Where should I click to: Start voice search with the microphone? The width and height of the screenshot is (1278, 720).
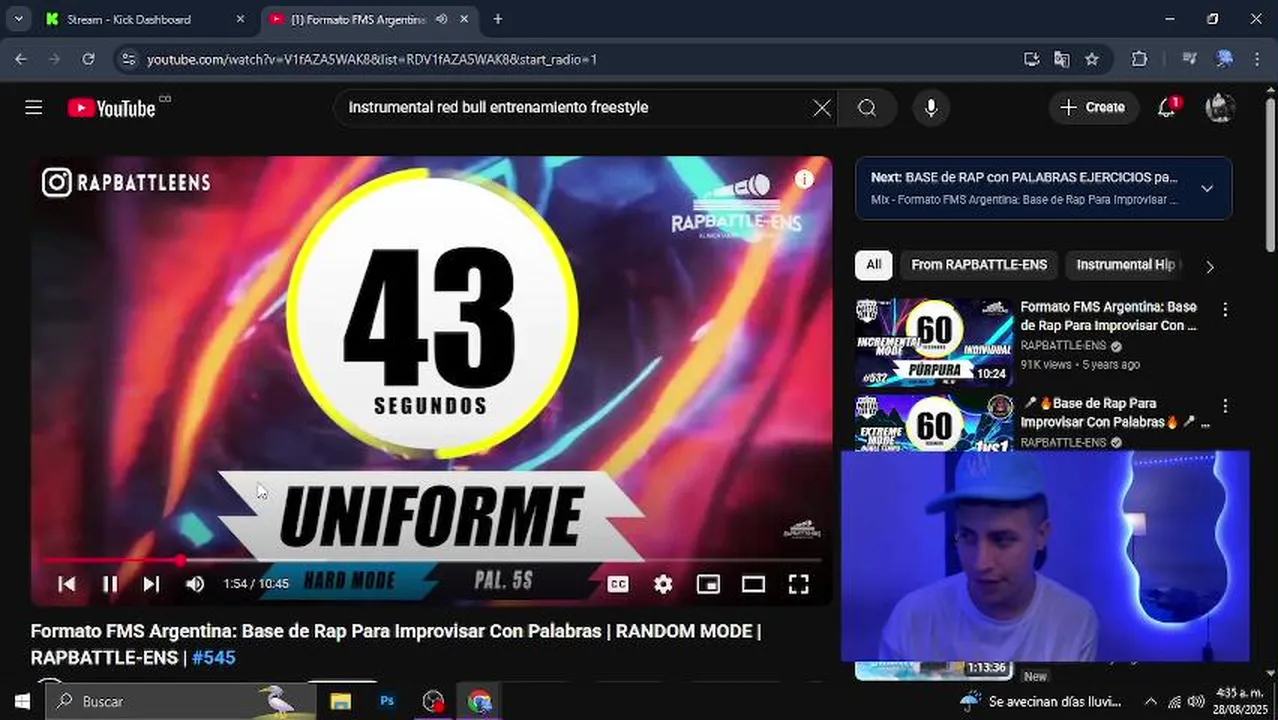(931, 108)
